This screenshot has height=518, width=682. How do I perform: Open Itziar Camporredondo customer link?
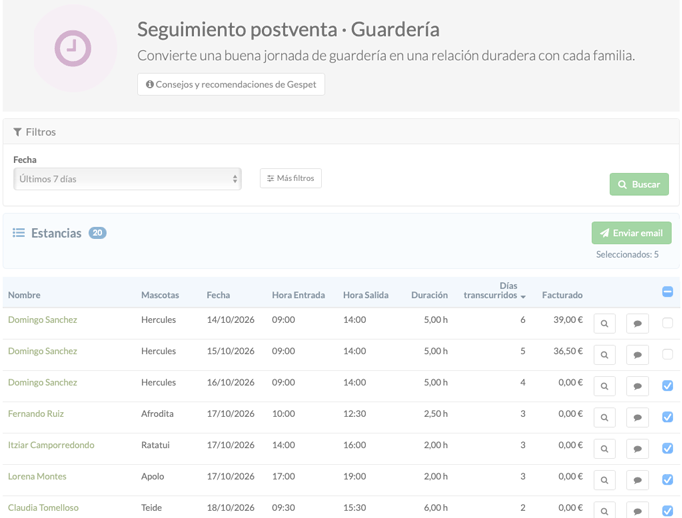tap(51, 445)
